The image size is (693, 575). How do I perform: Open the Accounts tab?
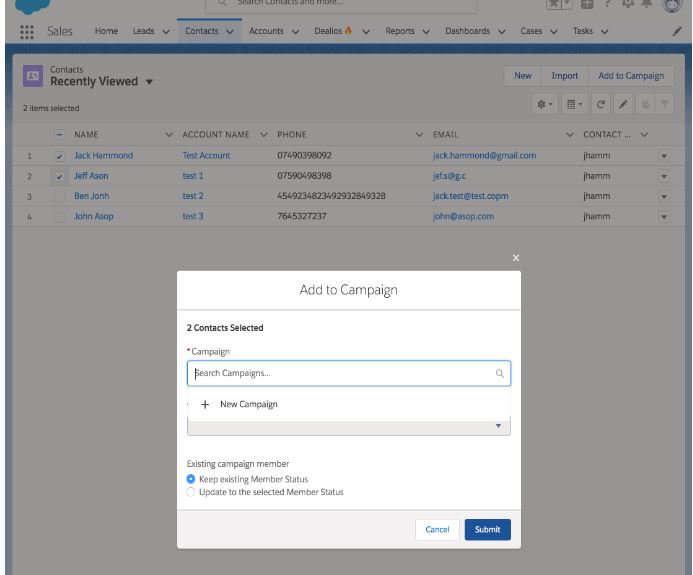(x=266, y=31)
